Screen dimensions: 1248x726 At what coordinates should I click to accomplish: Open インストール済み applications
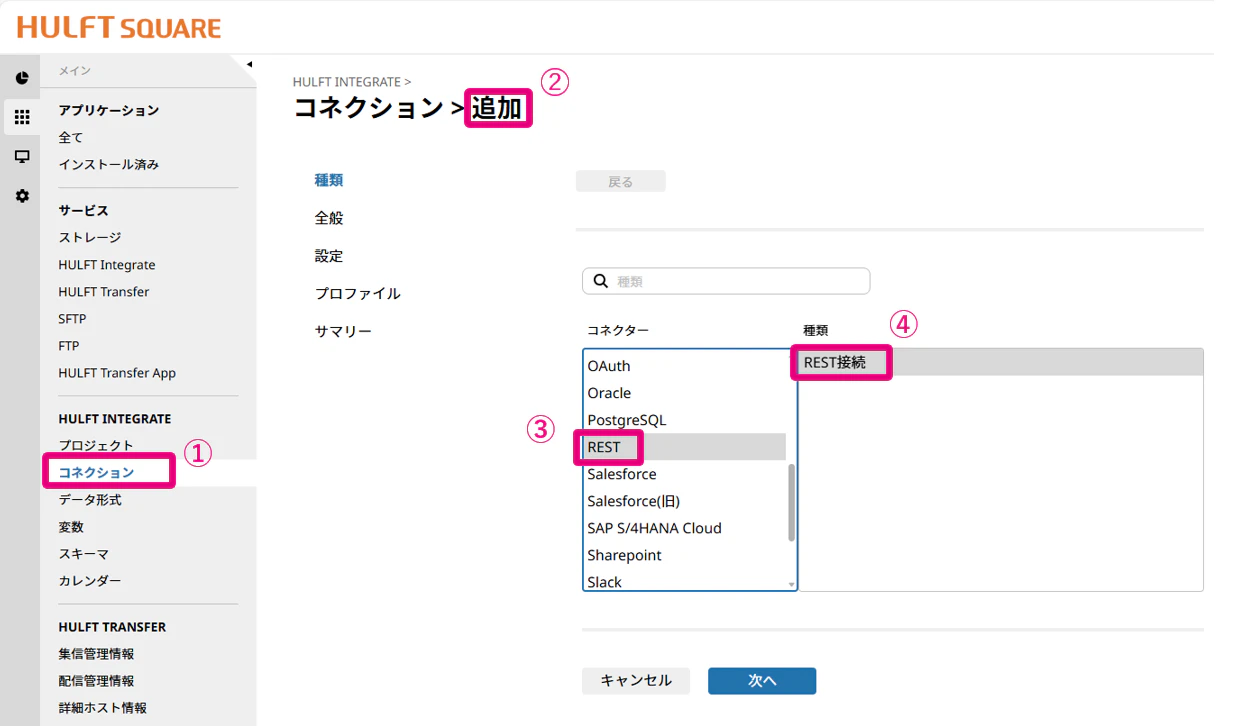pos(109,164)
